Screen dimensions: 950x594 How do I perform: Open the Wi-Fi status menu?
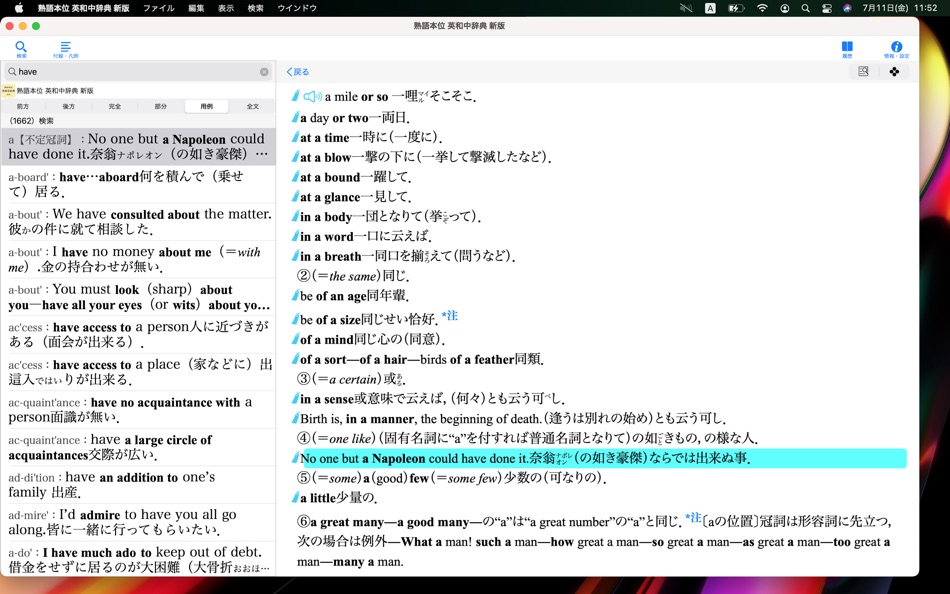tap(762, 8)
